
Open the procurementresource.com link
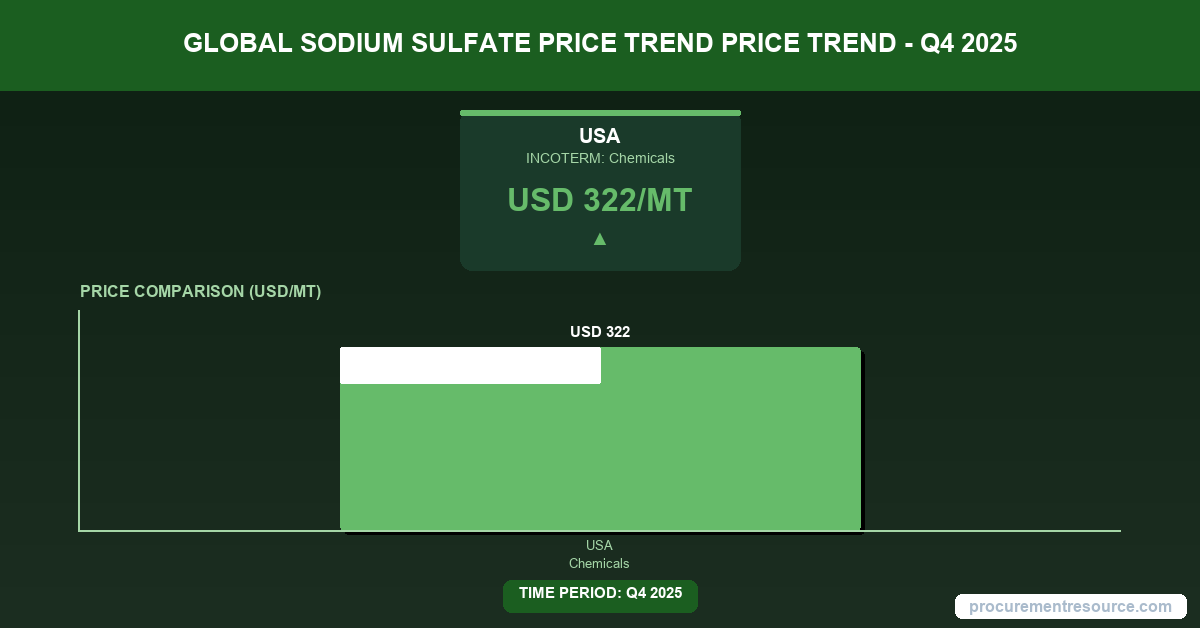1070,606
